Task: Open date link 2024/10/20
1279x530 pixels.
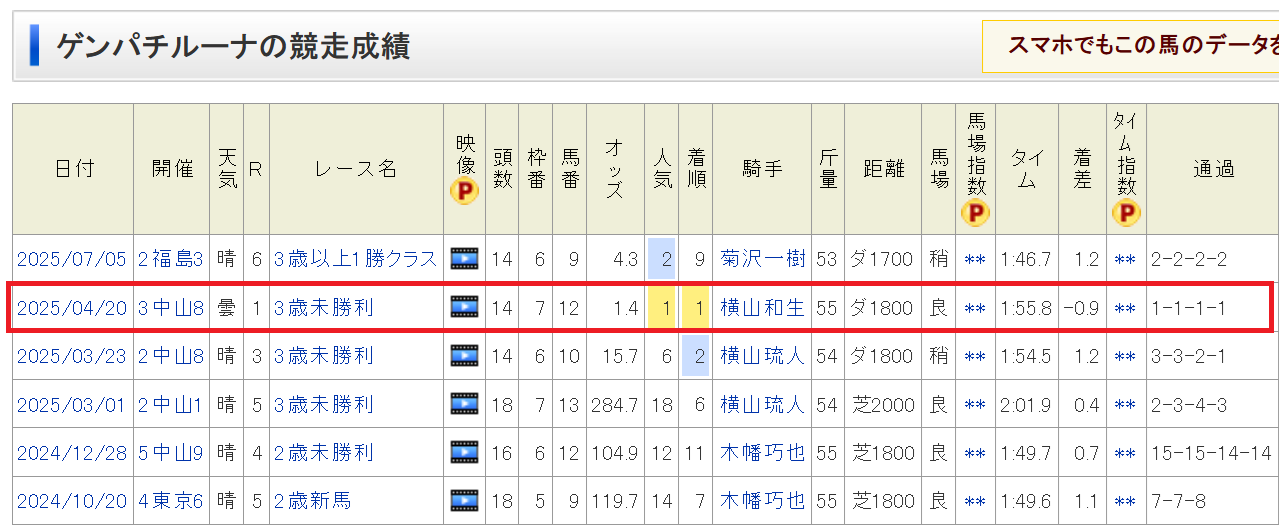Action: coord(72,501)
